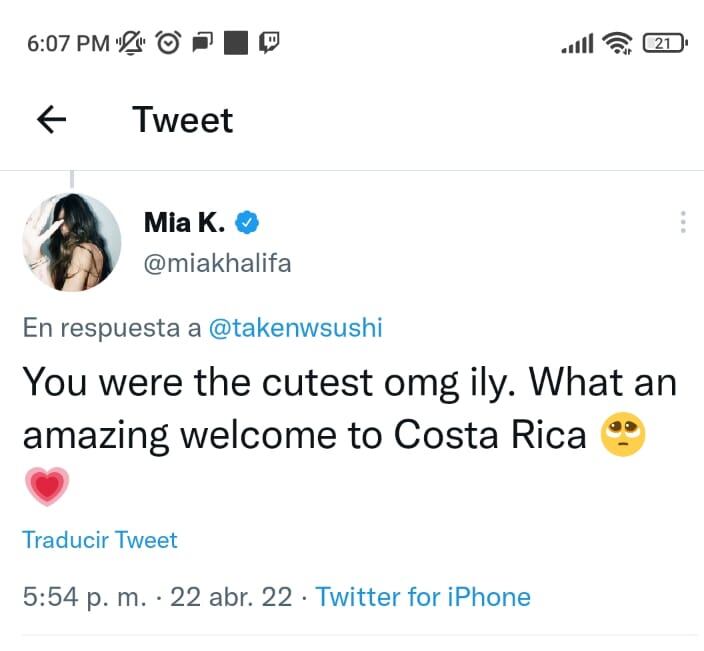Open the Twitter for iPhone source link
The height and width of the screenshot is (651, 704).
423,597
